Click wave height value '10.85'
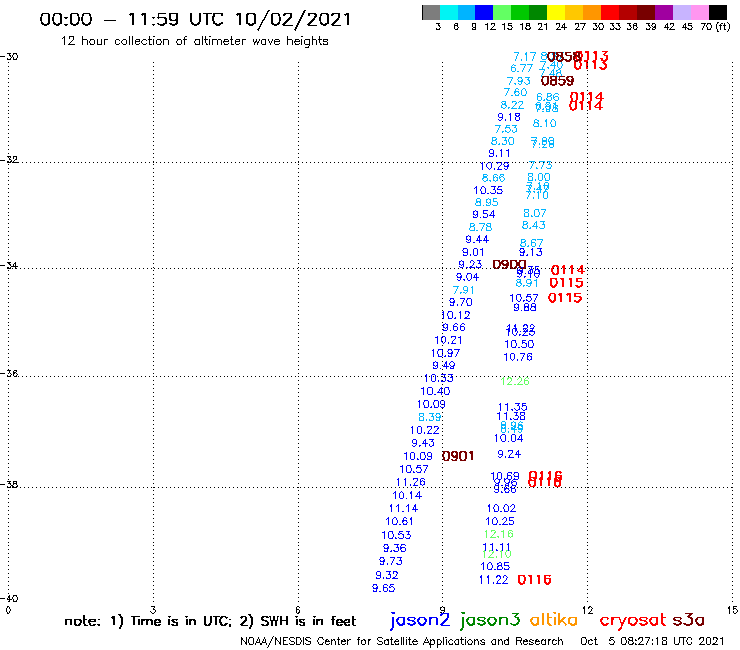The width and height of the screenshot is (740, 650). click(x=495, y=566)
